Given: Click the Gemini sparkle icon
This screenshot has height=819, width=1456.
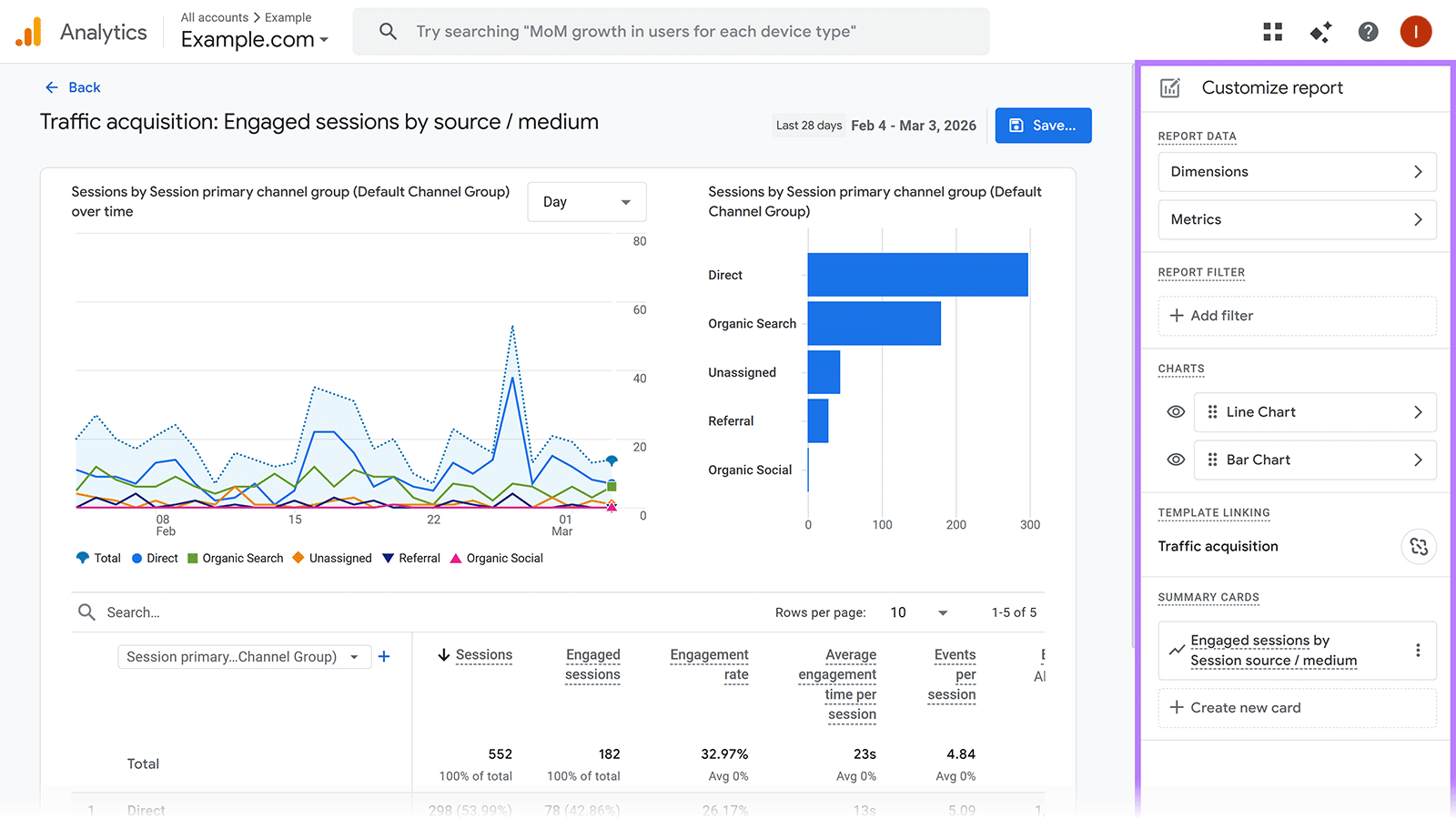Looking at the screenshot, I should [x=1320, y=31].
